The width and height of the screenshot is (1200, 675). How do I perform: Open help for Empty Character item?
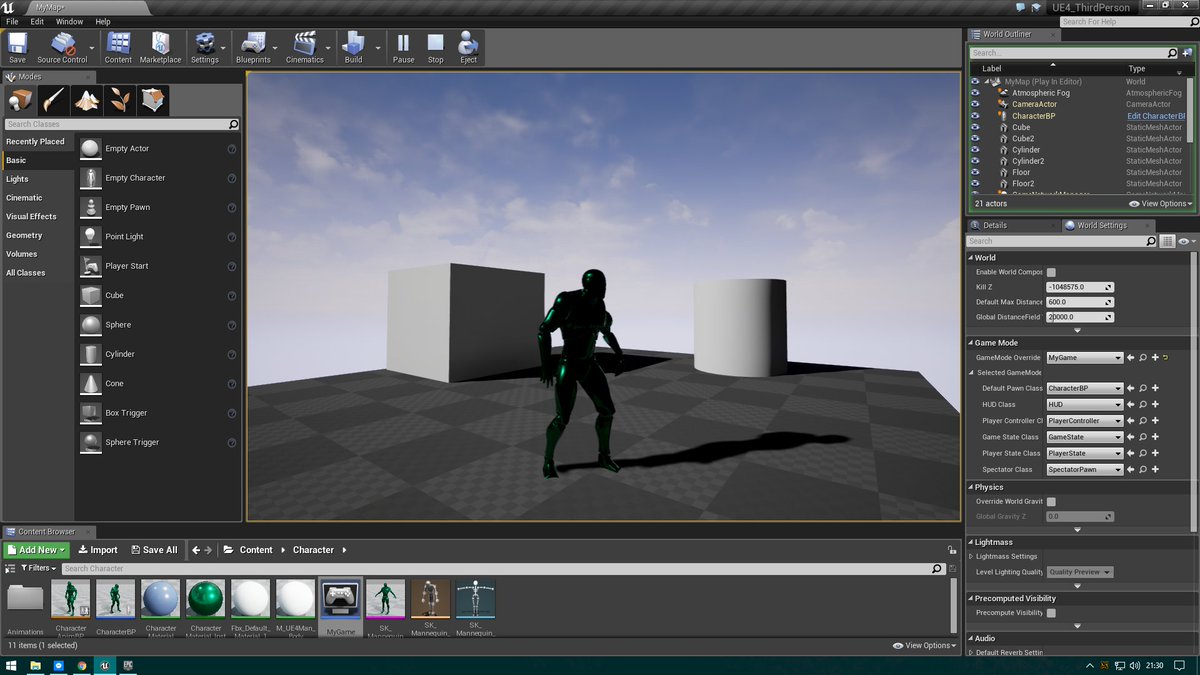(x=232, y=178)
